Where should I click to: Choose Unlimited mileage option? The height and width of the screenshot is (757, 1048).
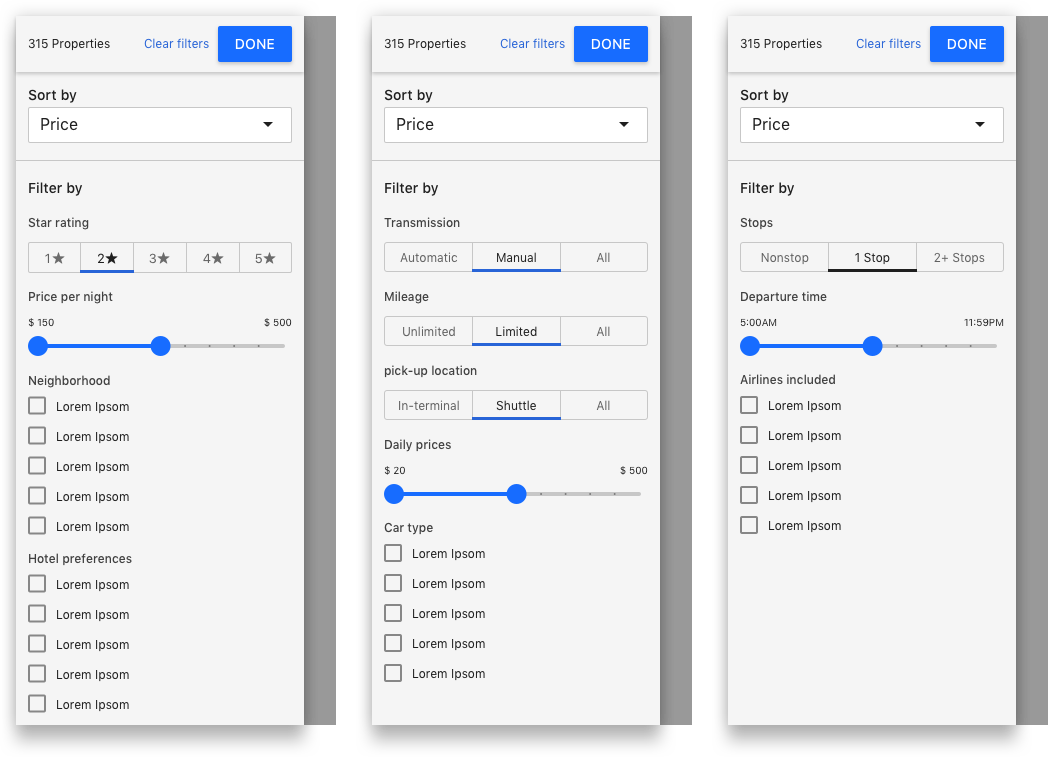(x=428, y=332)
